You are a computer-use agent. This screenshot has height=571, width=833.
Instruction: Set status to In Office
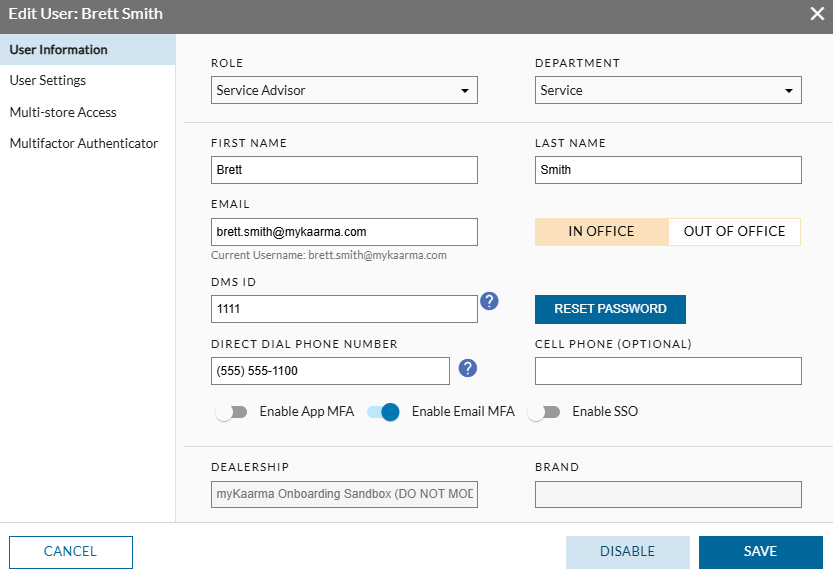pyautogui.click(x=601, y=232)
